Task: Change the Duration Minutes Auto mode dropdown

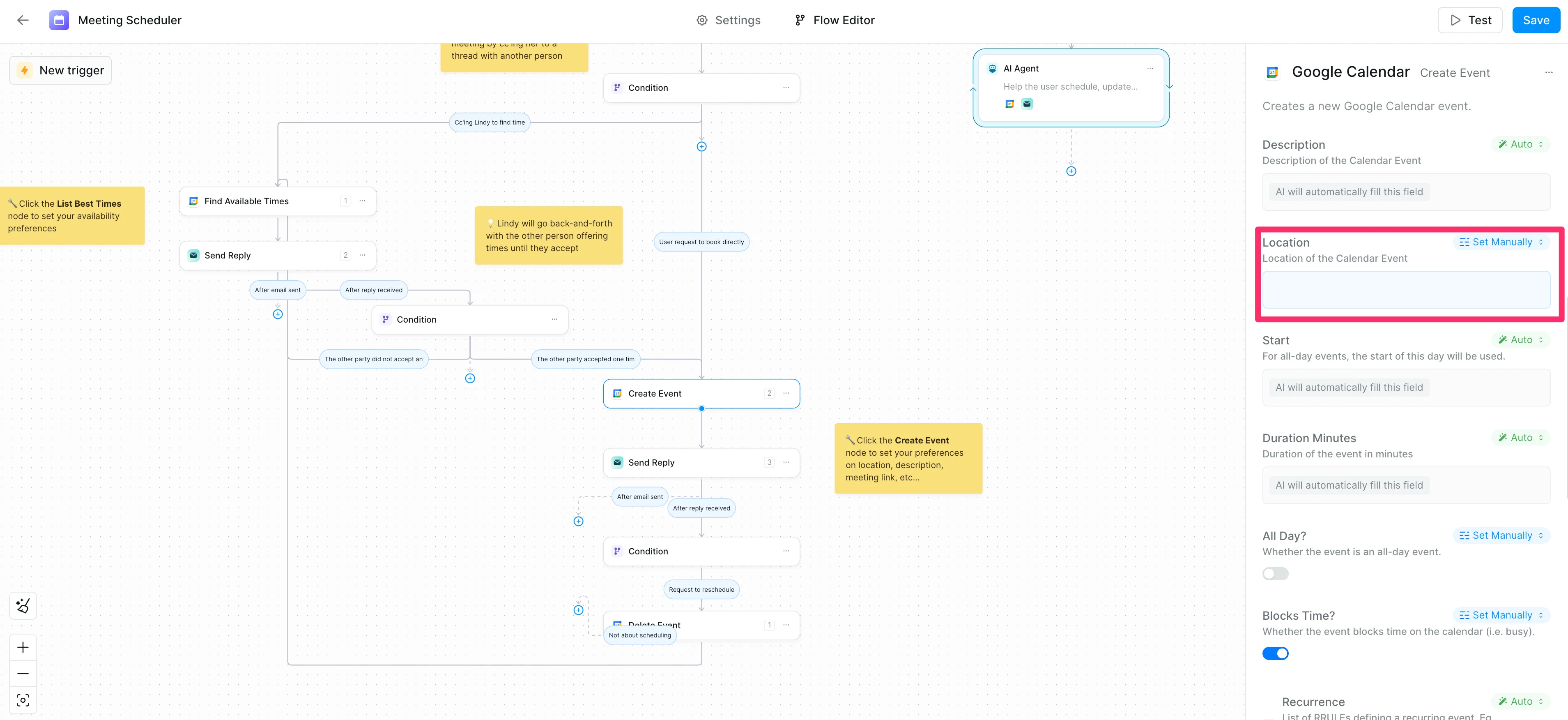Action: pos(1520,437)
